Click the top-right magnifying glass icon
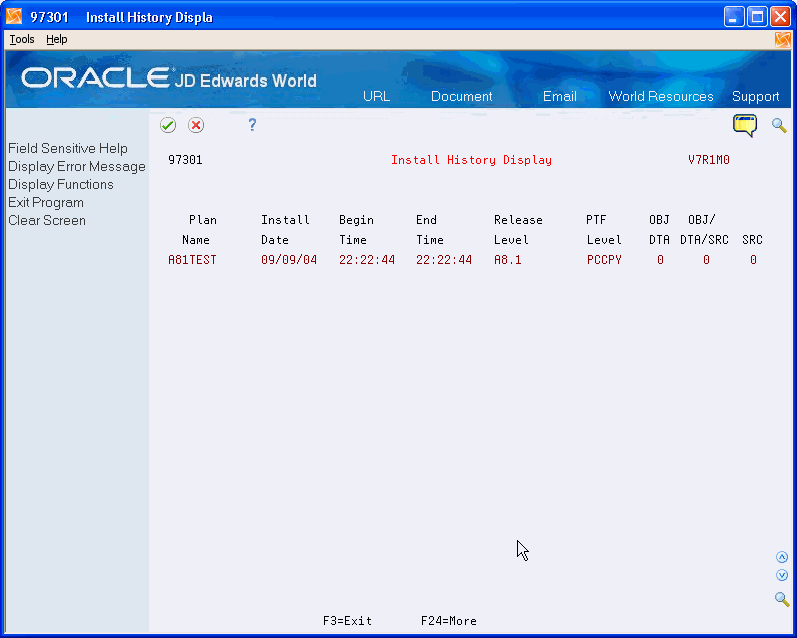The image size is (797, 638). 779,125
